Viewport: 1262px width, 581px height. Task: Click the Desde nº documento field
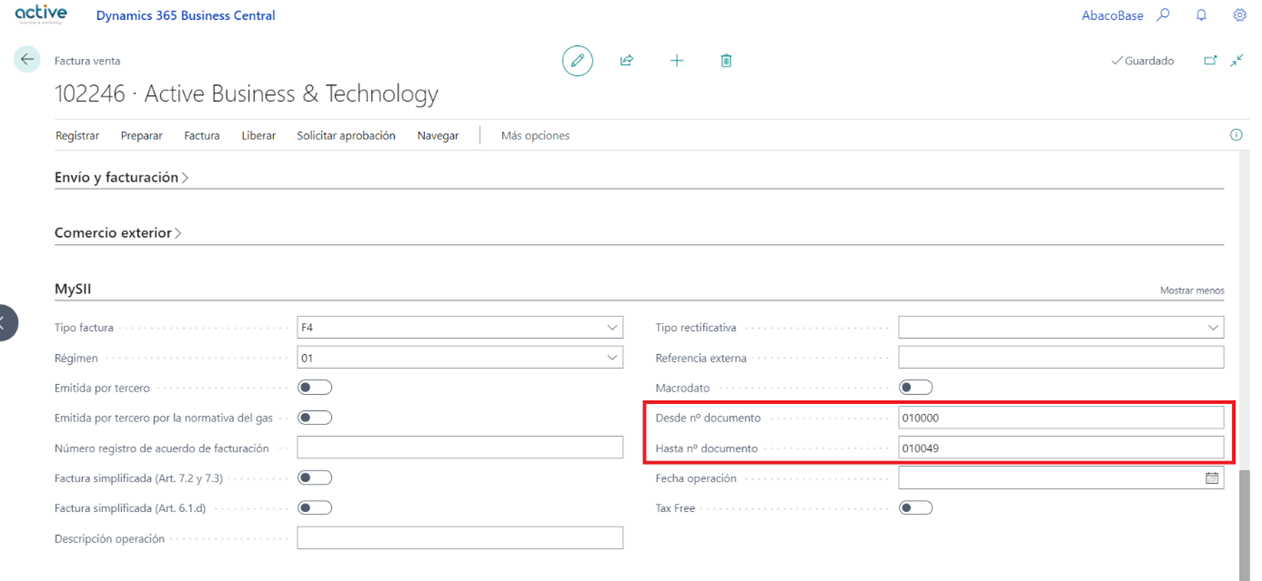tap(1061, 418)
